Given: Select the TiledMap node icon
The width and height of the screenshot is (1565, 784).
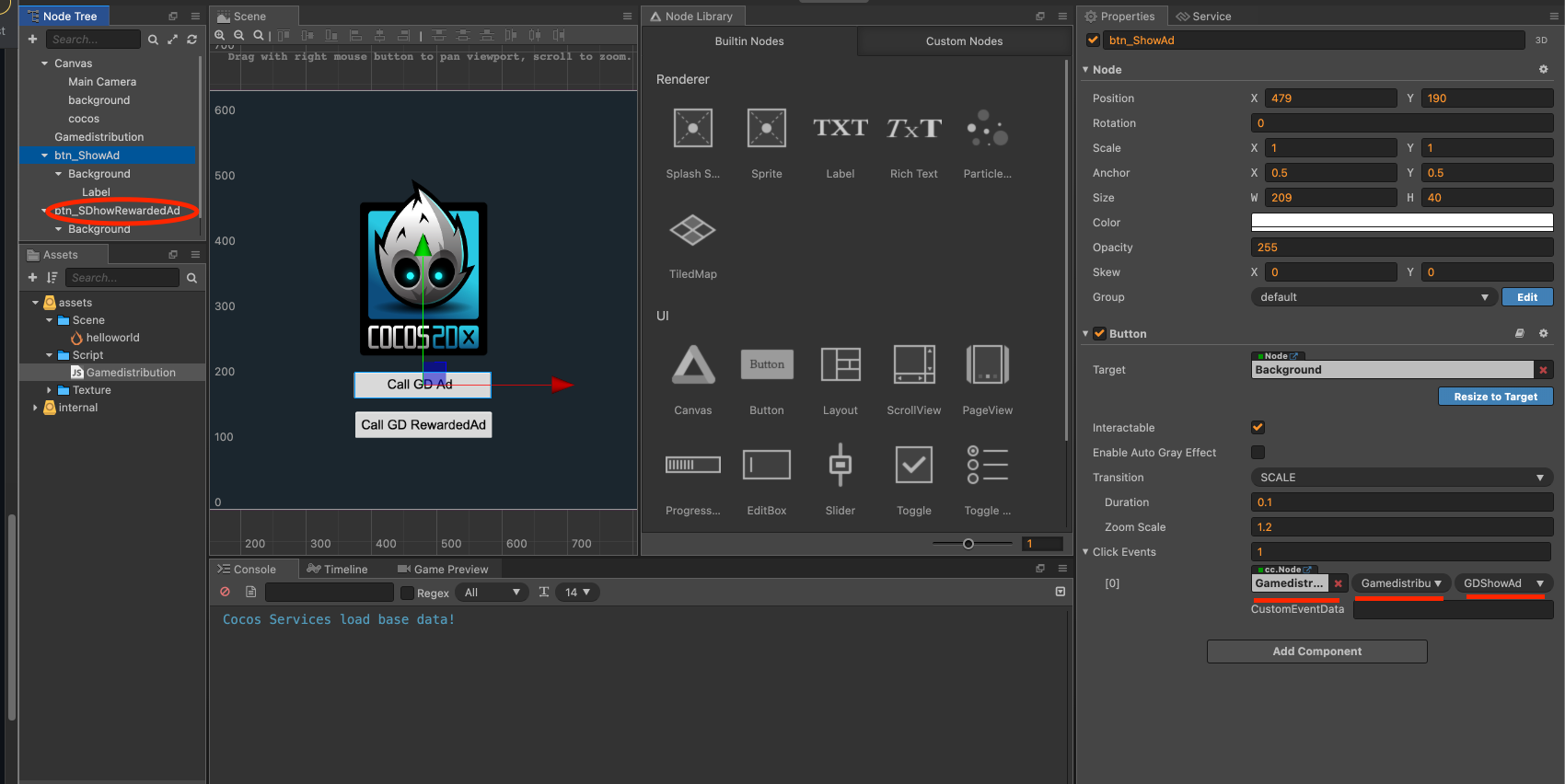Looking at the screenshot, I should (692, 230).
